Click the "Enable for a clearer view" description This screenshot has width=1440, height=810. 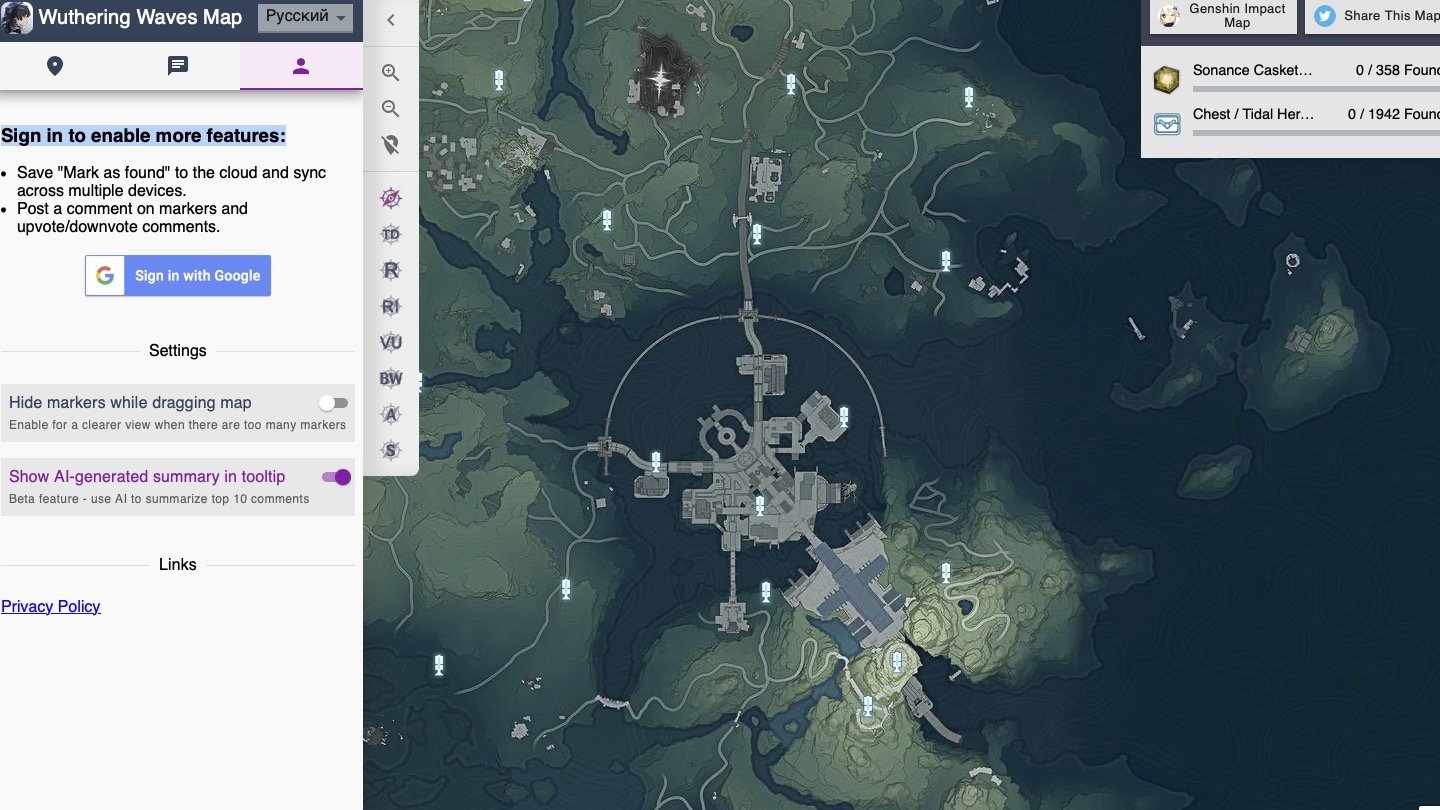click(177, 425)
